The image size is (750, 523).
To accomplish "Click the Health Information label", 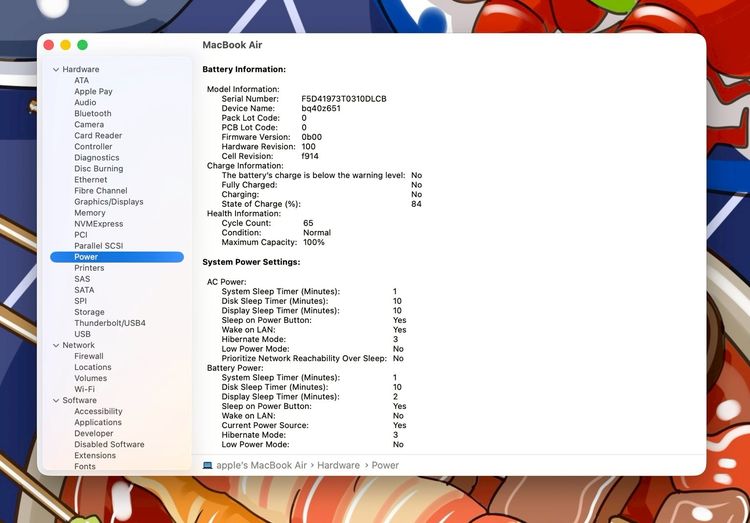I will 244,213.
